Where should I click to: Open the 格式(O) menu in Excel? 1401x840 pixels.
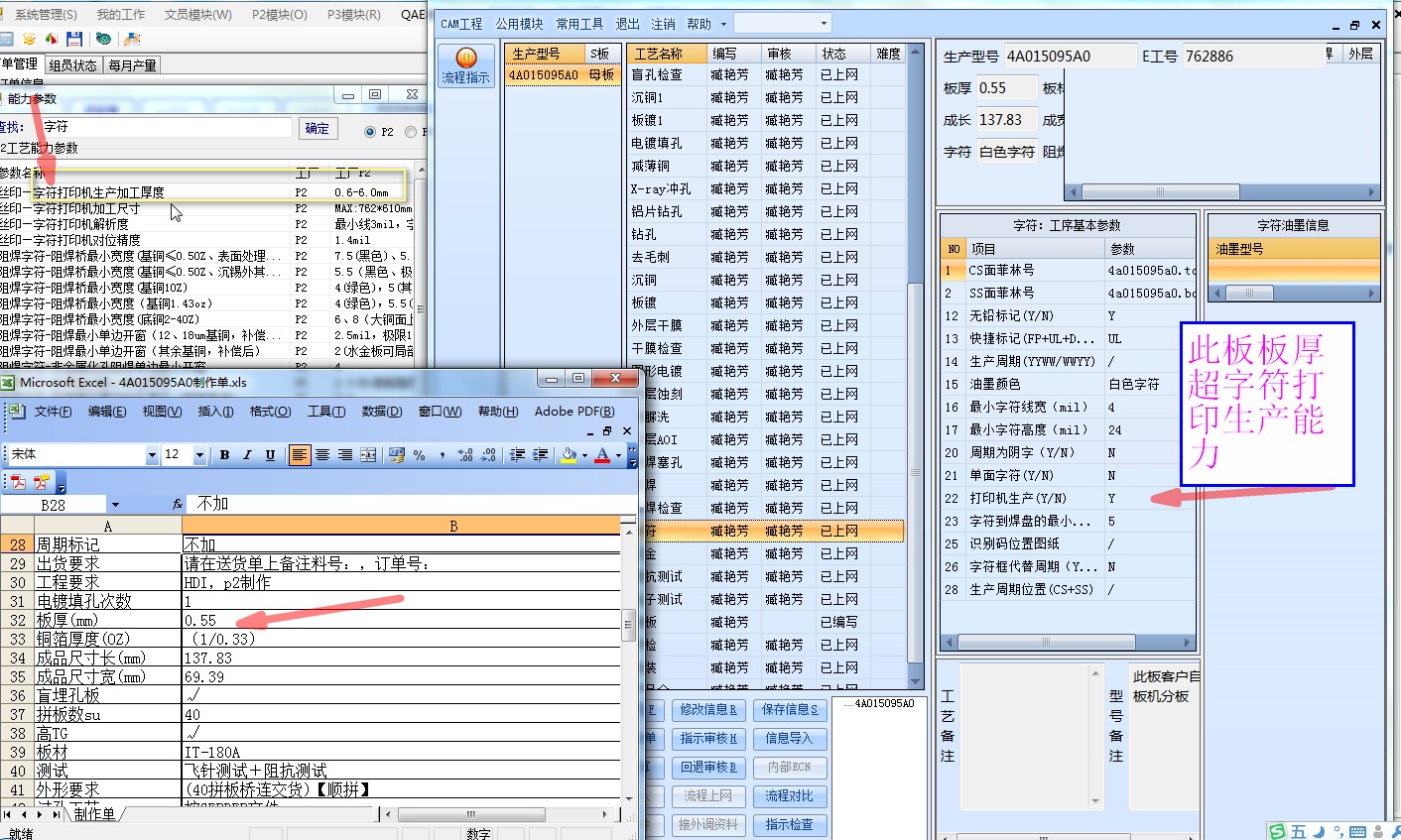(270, 412)
